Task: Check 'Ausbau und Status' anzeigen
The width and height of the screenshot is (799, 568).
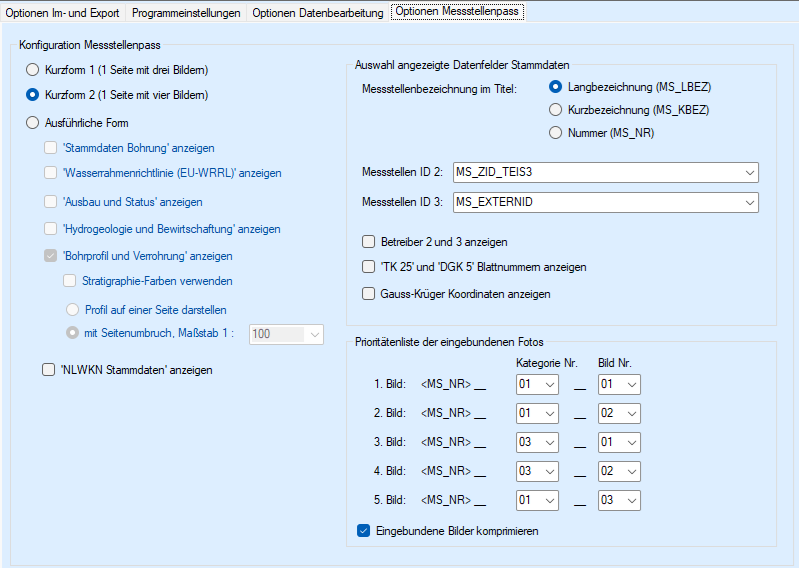Action: [x=50, y=202]
